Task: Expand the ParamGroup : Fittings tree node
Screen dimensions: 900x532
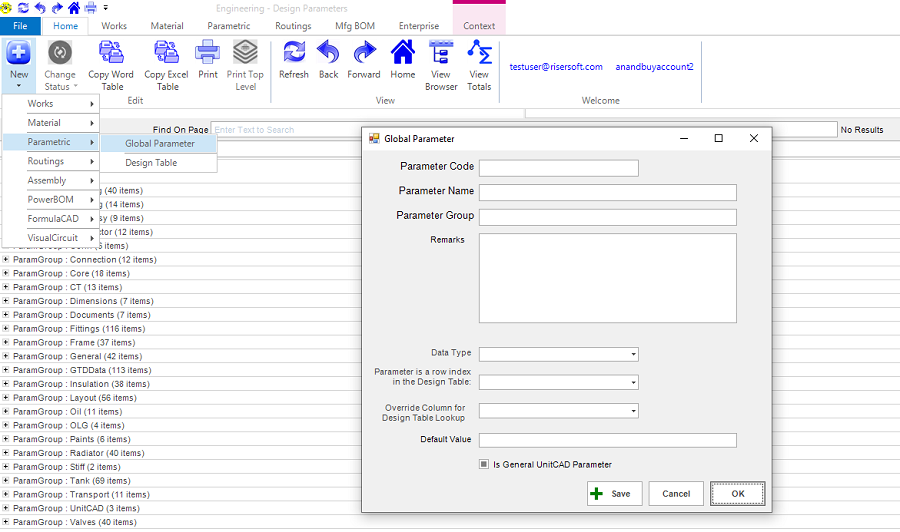Action: tap(6, 329)
